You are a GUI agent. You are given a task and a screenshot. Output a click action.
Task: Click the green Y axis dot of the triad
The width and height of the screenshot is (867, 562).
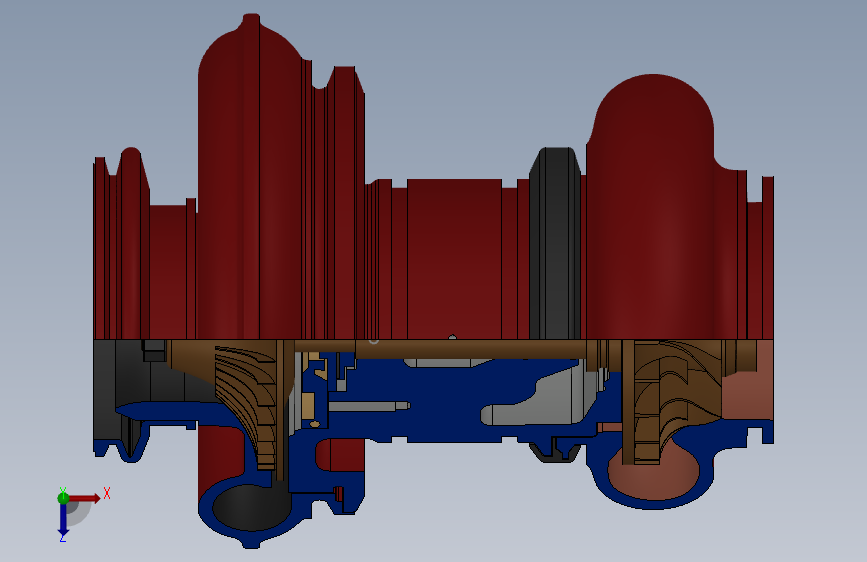[x=63, y=498]
